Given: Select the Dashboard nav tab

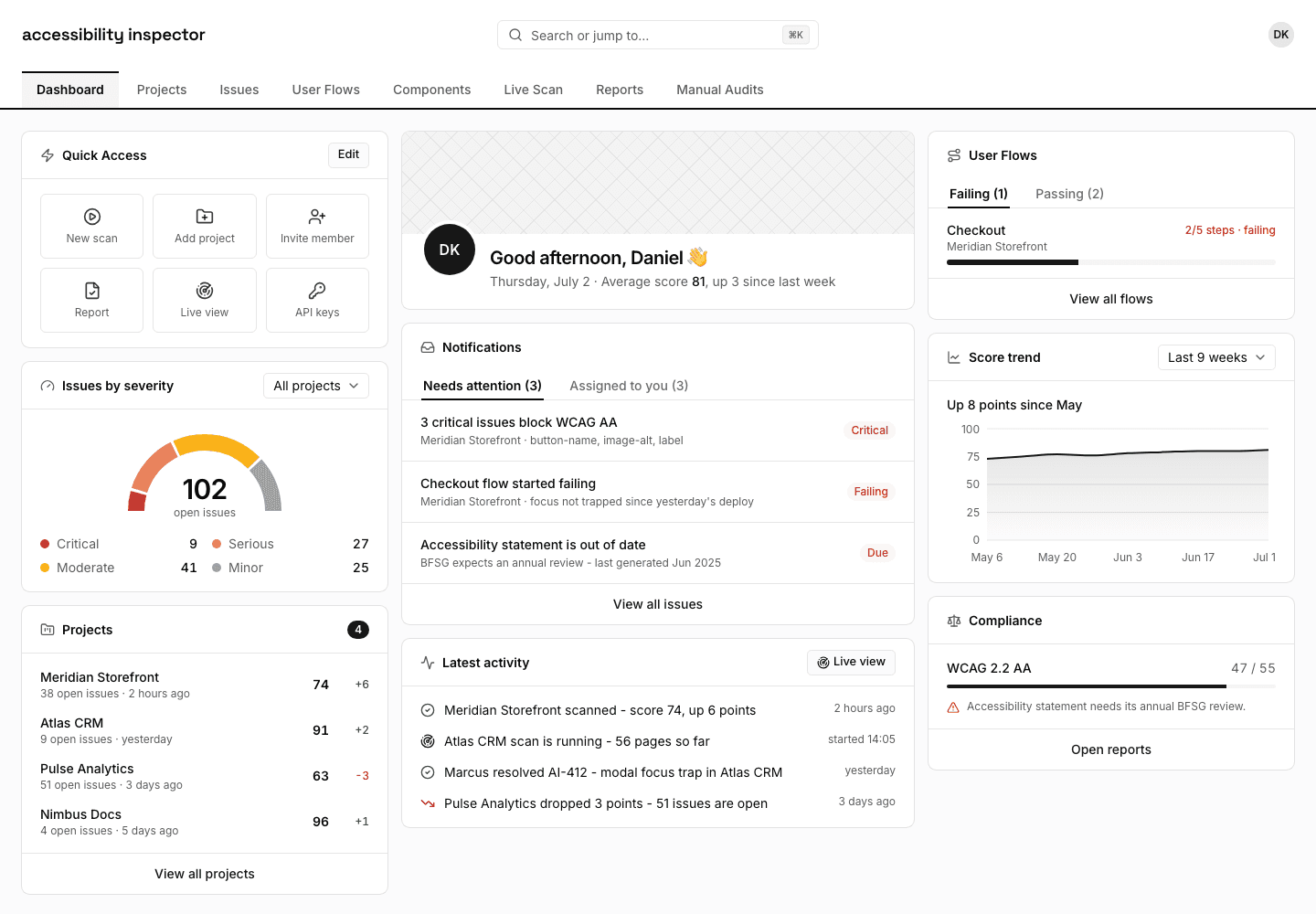Looking at the screenshot, I should click(x=70, y=90).
